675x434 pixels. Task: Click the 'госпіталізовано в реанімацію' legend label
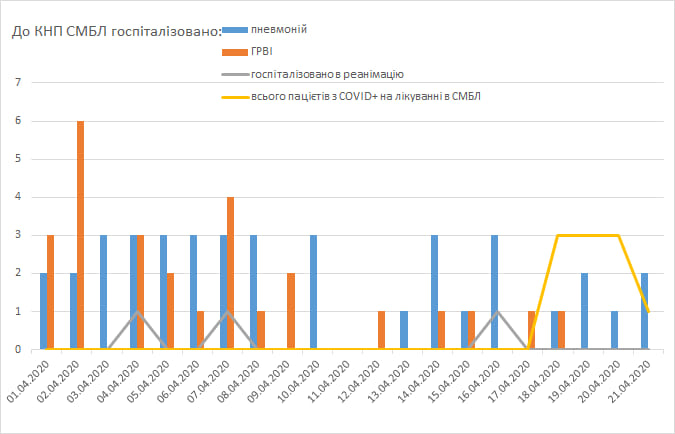click(x=327, y=75)
